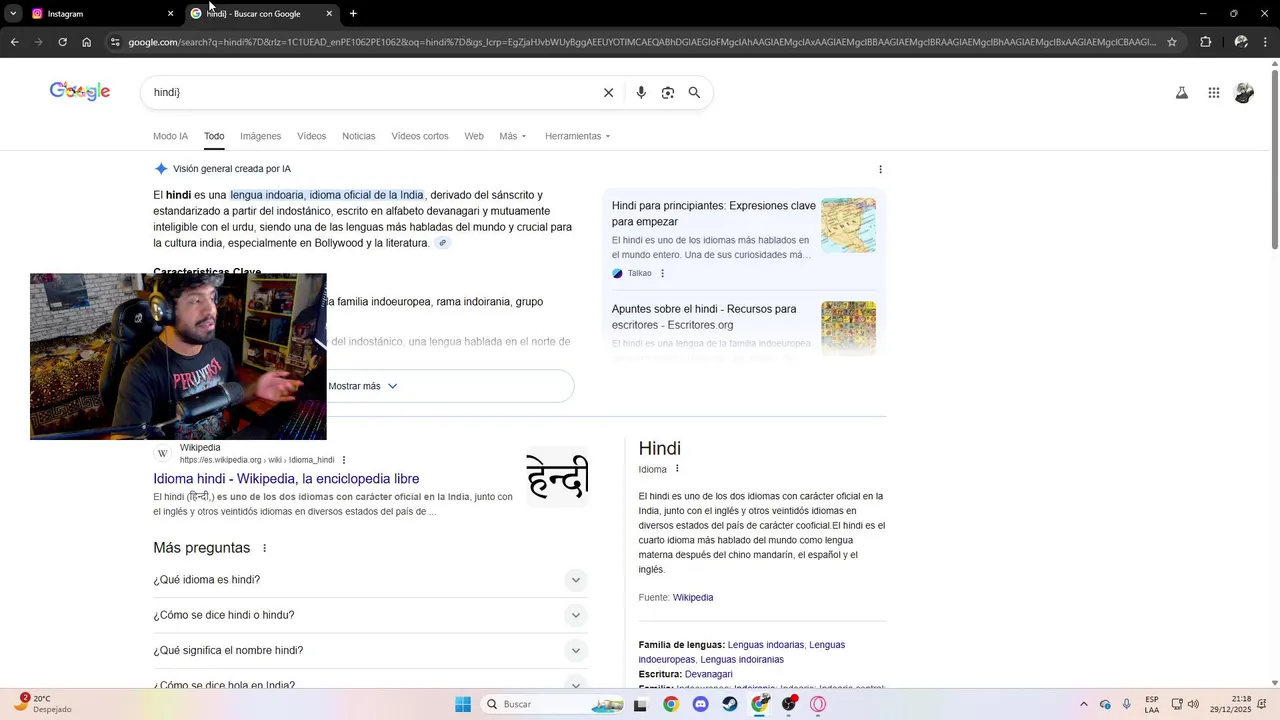Click the Windows taskbar search box
The image size is (1280, 720).
pos(553,704)
